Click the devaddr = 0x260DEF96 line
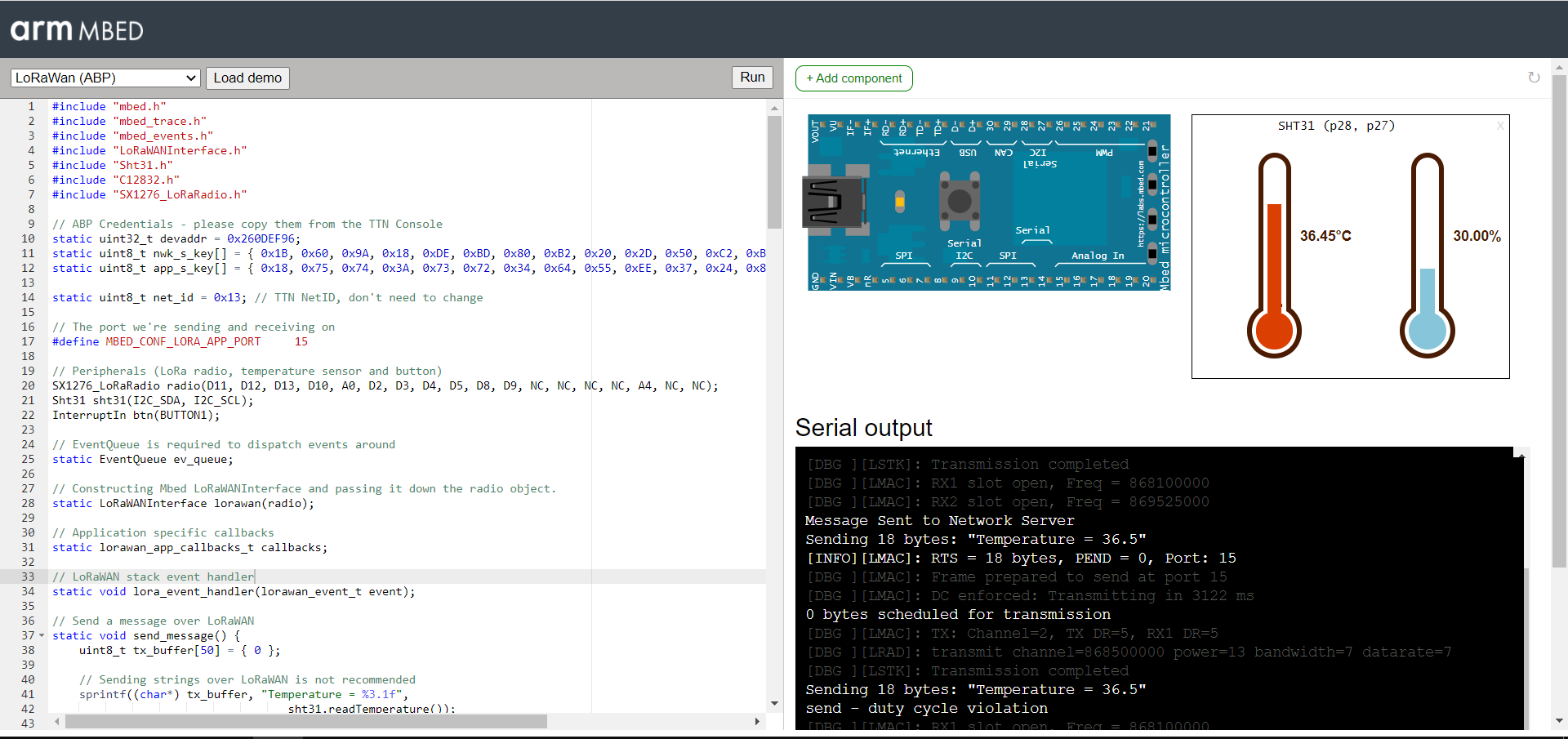 point(176,238)
